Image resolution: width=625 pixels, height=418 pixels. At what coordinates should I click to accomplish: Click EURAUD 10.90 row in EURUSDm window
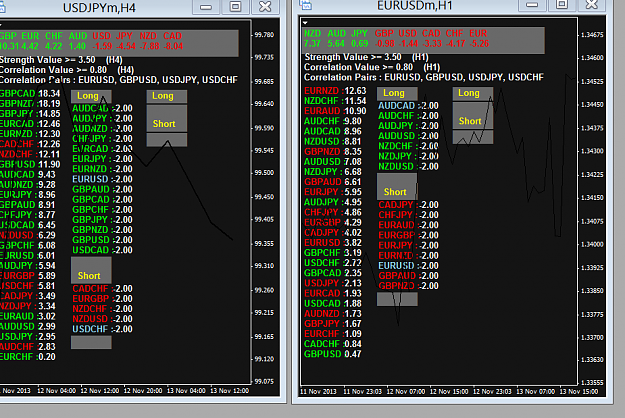pyautogui.click(x=335, y=111)
